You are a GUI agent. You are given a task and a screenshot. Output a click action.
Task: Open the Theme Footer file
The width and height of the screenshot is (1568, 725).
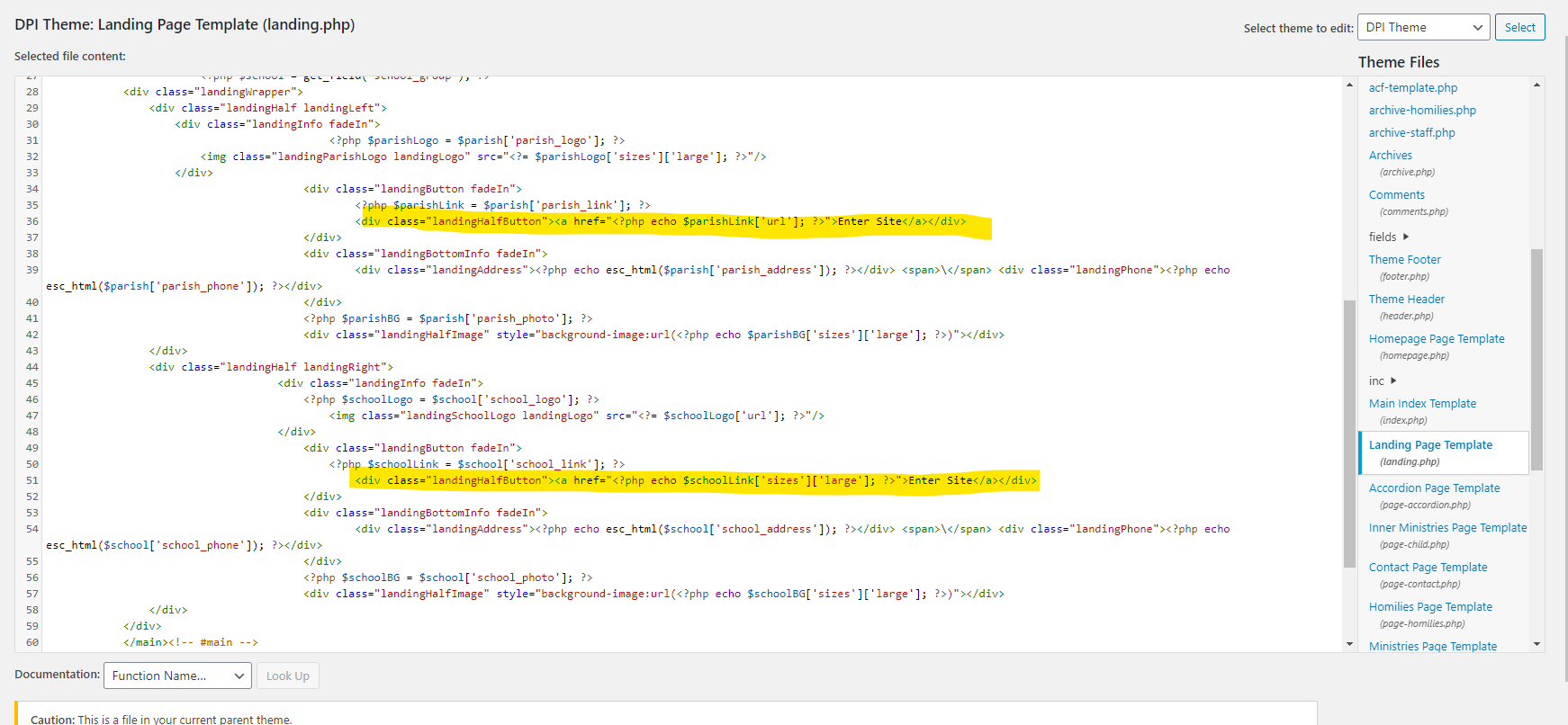pos(1404,260)
